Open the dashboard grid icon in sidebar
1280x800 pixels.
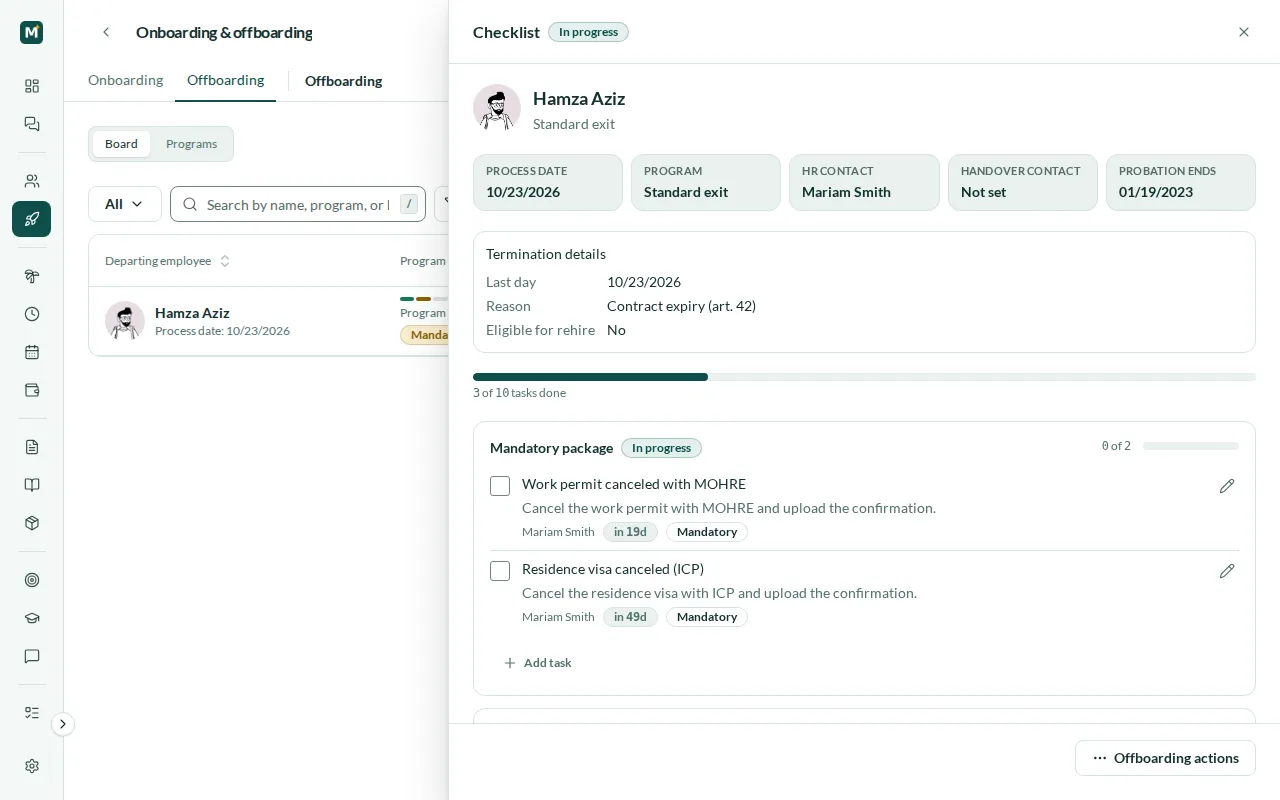(32, 86)
